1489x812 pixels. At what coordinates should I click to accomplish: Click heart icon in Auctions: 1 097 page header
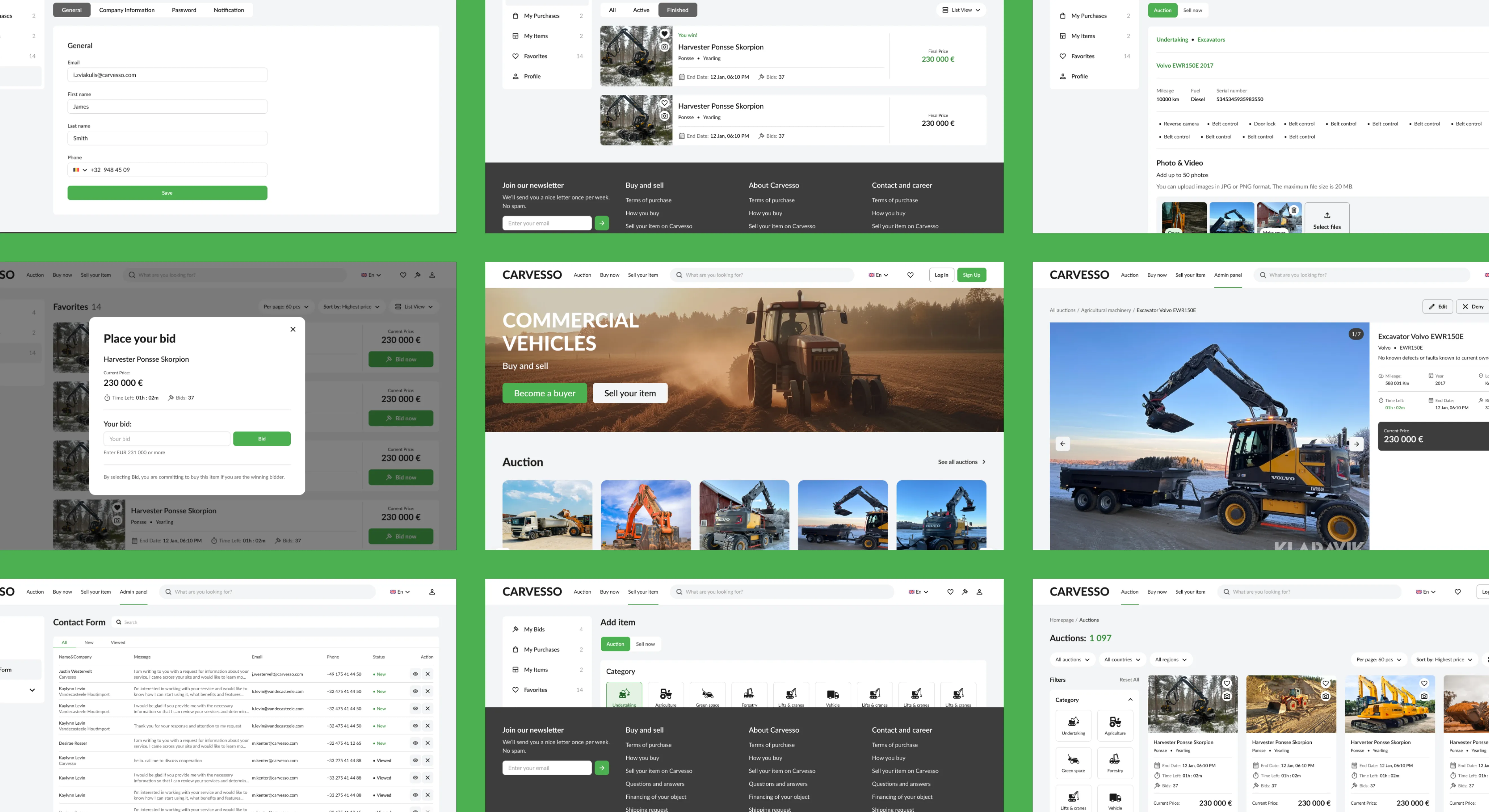pos(1458,592)
